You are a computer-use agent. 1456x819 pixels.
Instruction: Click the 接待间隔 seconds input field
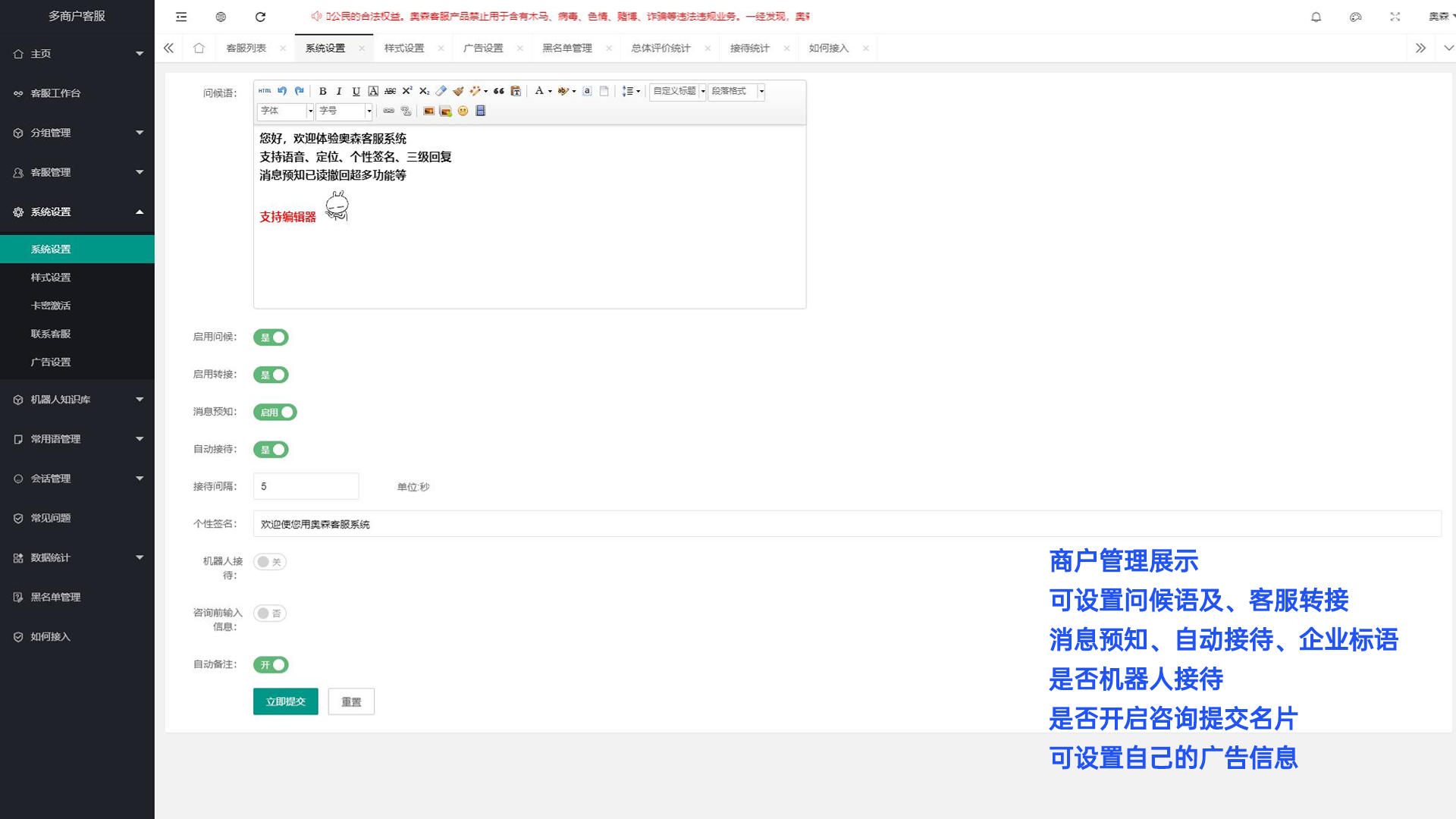[306, 486]
